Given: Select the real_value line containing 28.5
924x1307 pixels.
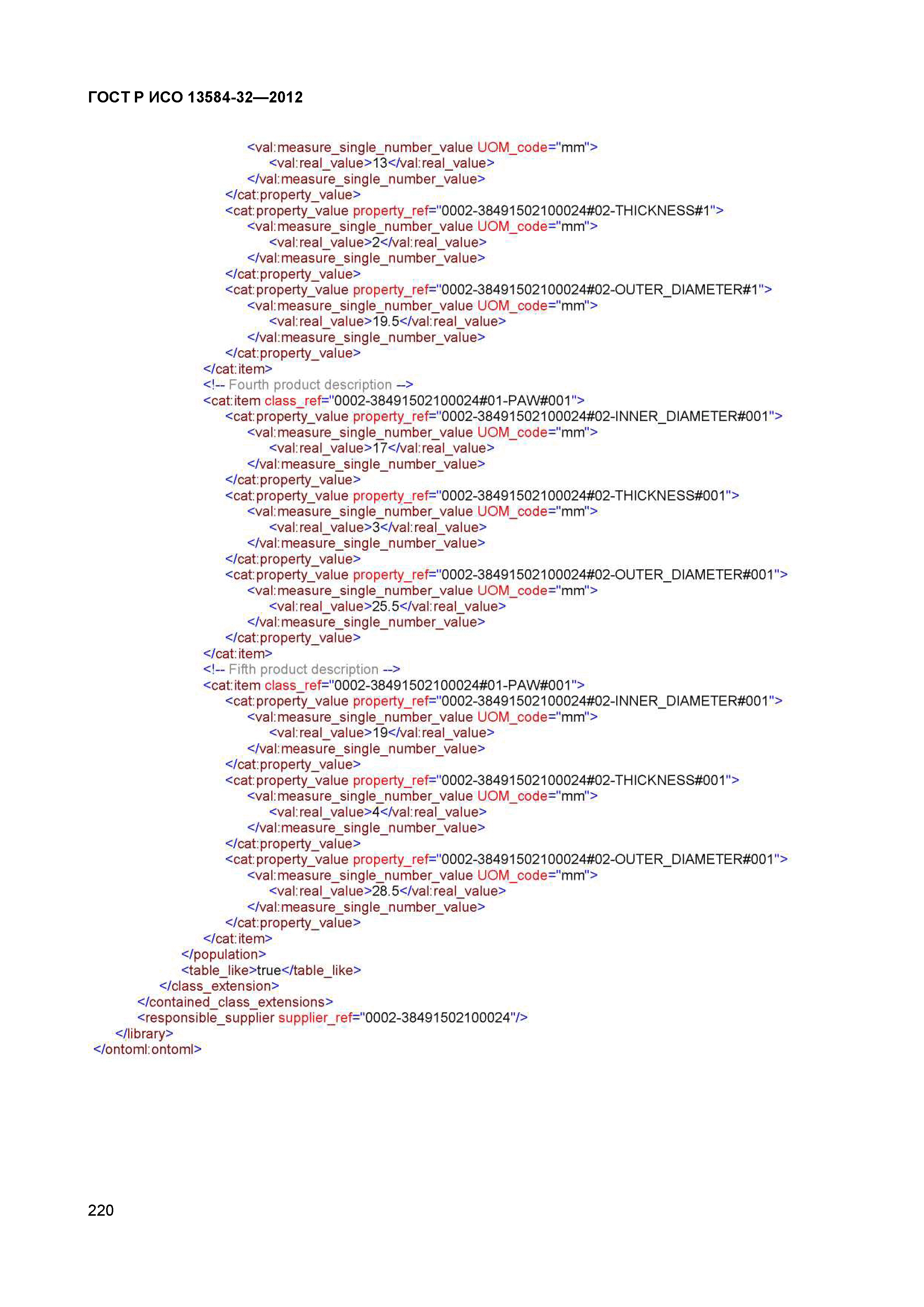Looking at the screenshot, I should [387, 892].
